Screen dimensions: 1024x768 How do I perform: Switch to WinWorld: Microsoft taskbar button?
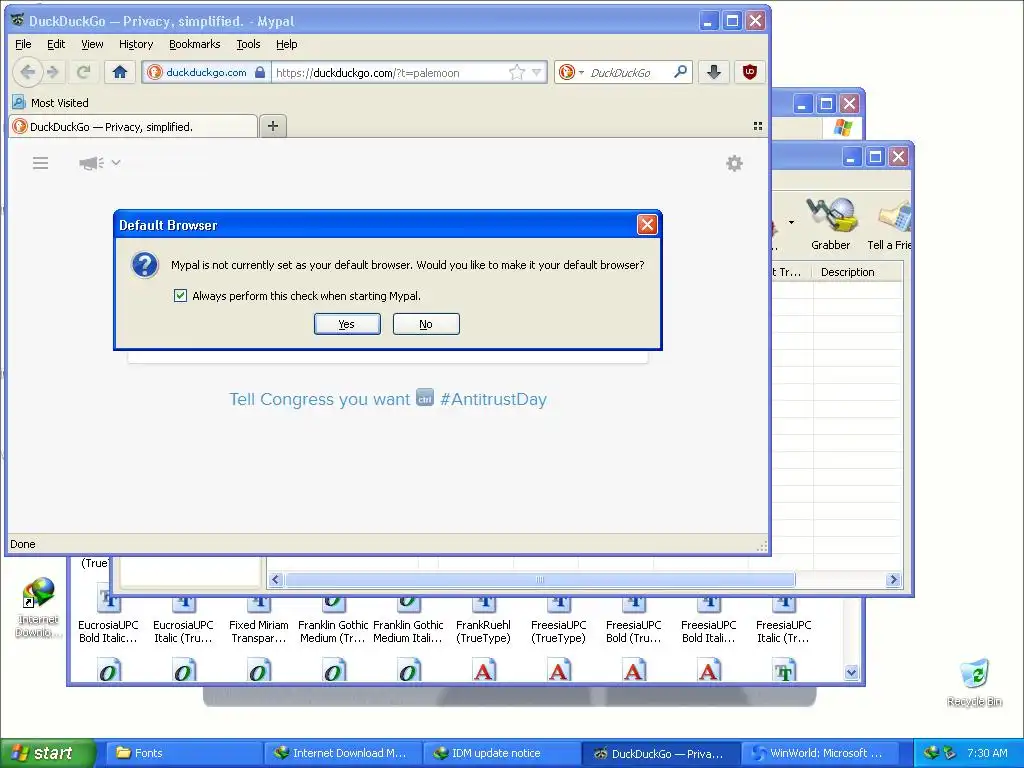coord(822,753)
